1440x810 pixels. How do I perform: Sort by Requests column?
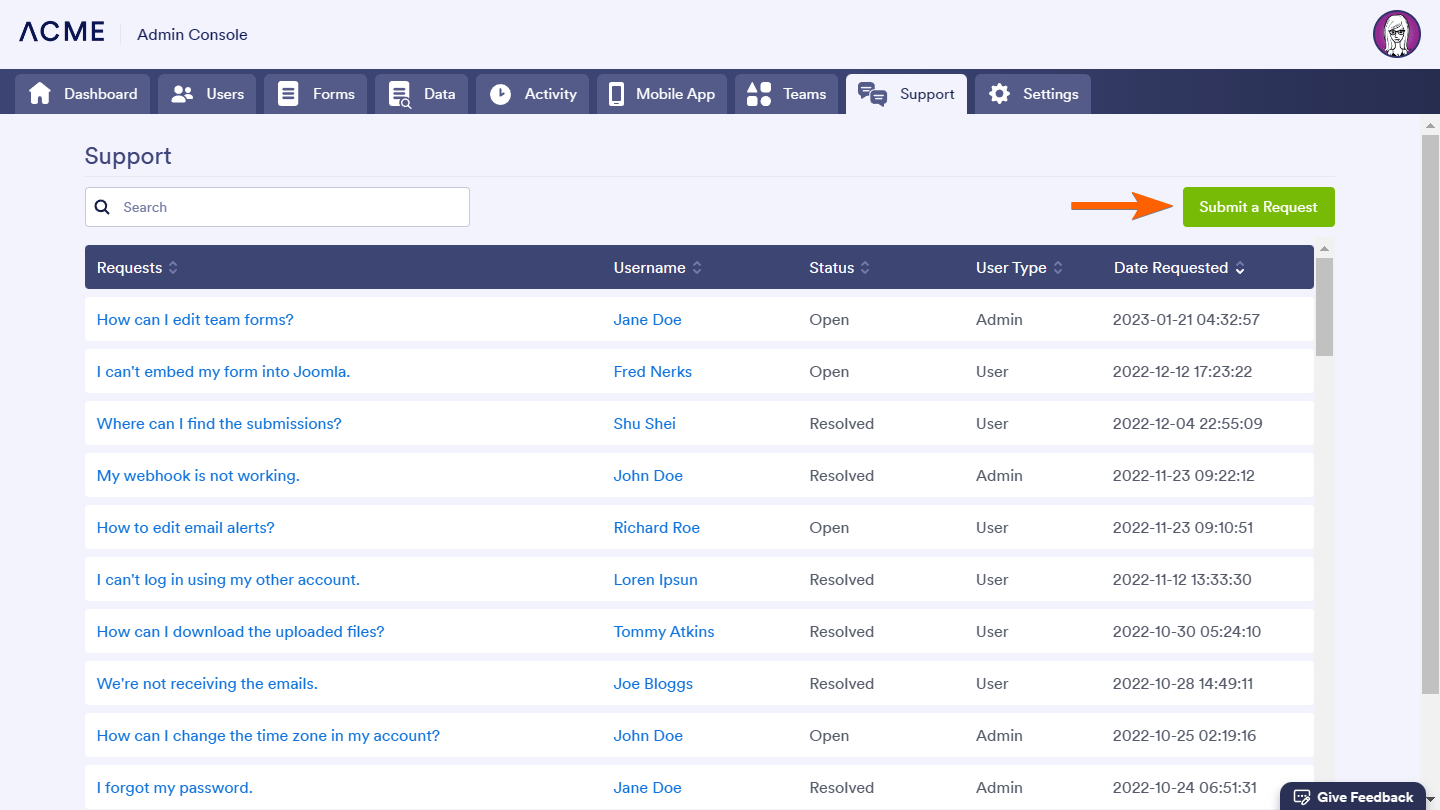point(173,268)
